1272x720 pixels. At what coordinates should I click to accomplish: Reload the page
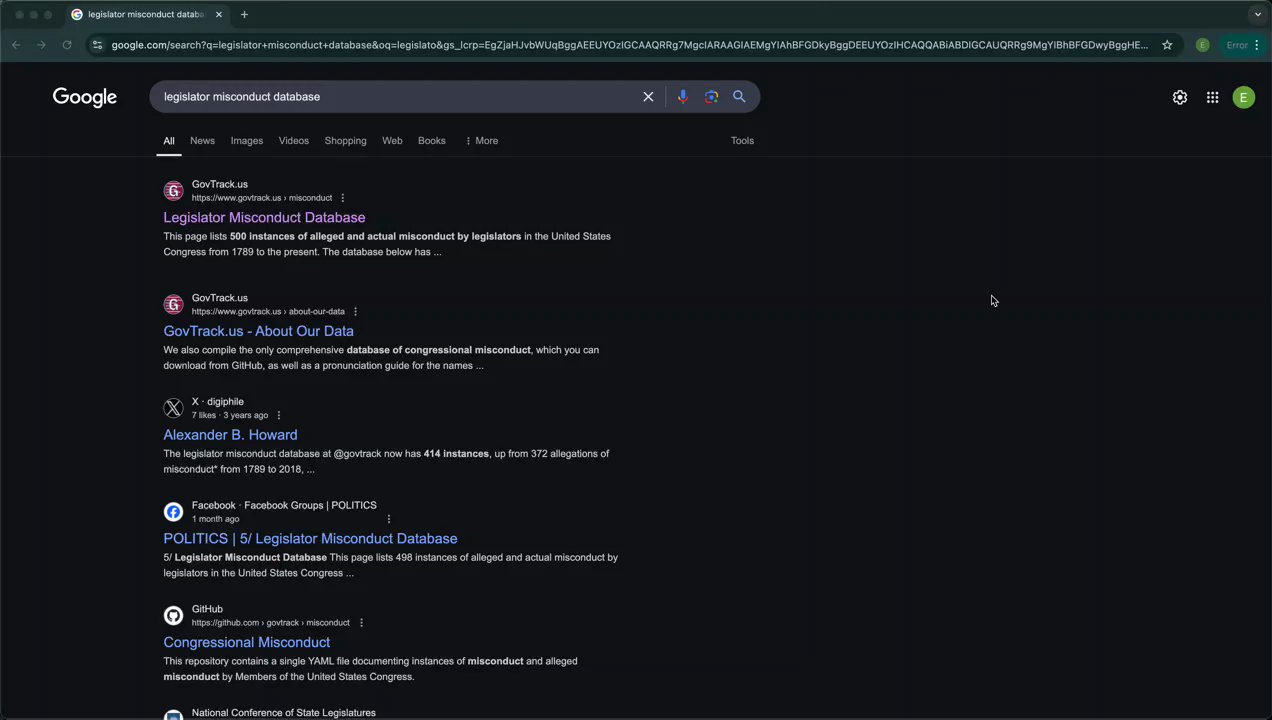[x=67, y=45]
